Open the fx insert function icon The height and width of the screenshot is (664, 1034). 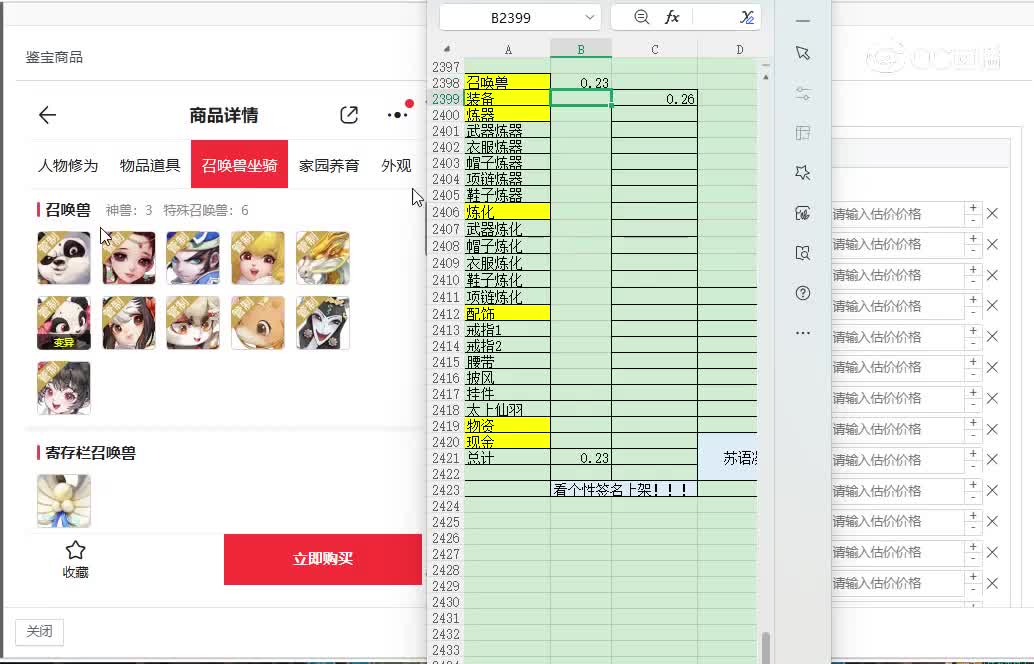[672, 17]
